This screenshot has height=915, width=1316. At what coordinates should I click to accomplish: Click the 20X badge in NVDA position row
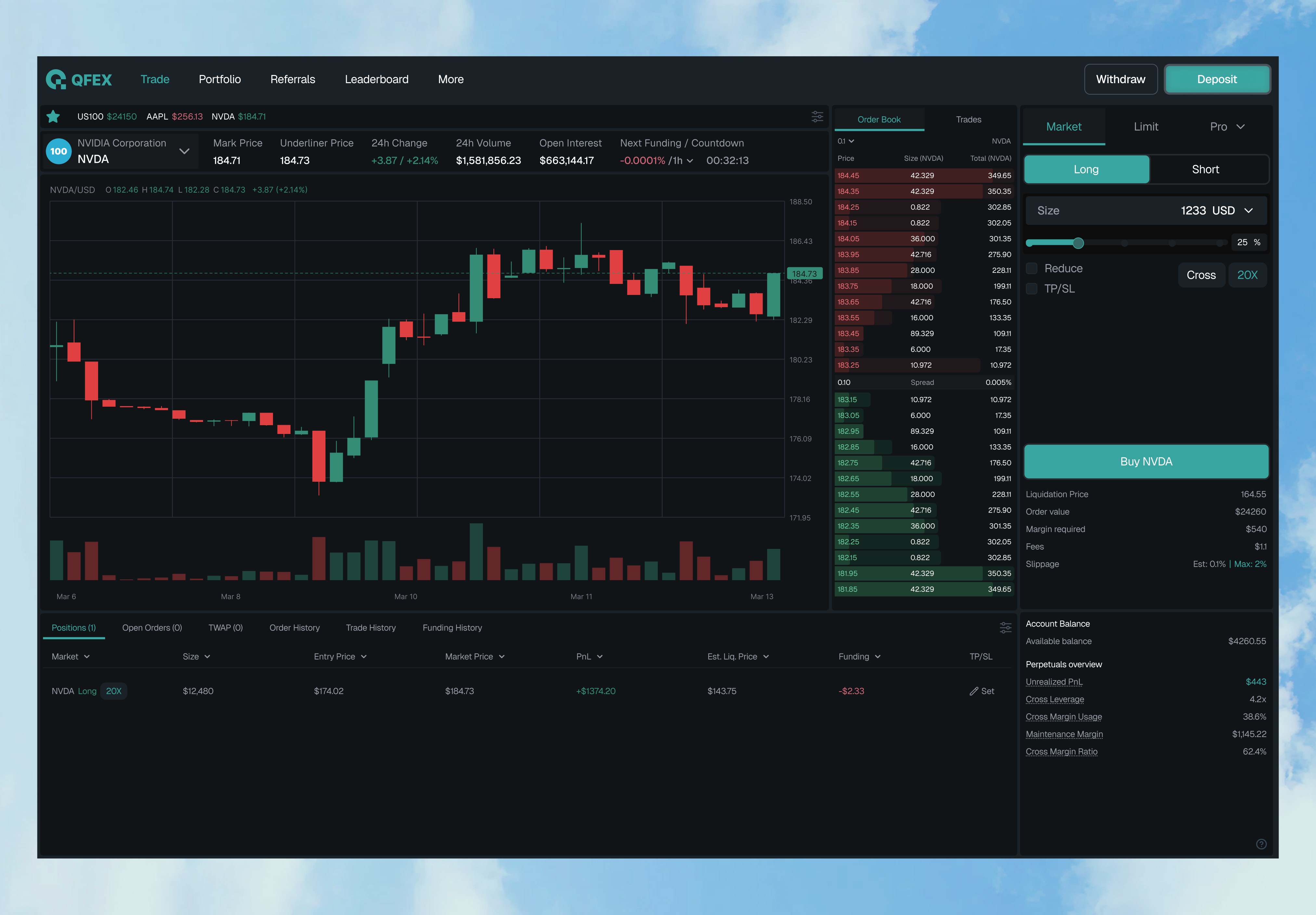coord(113,691)
